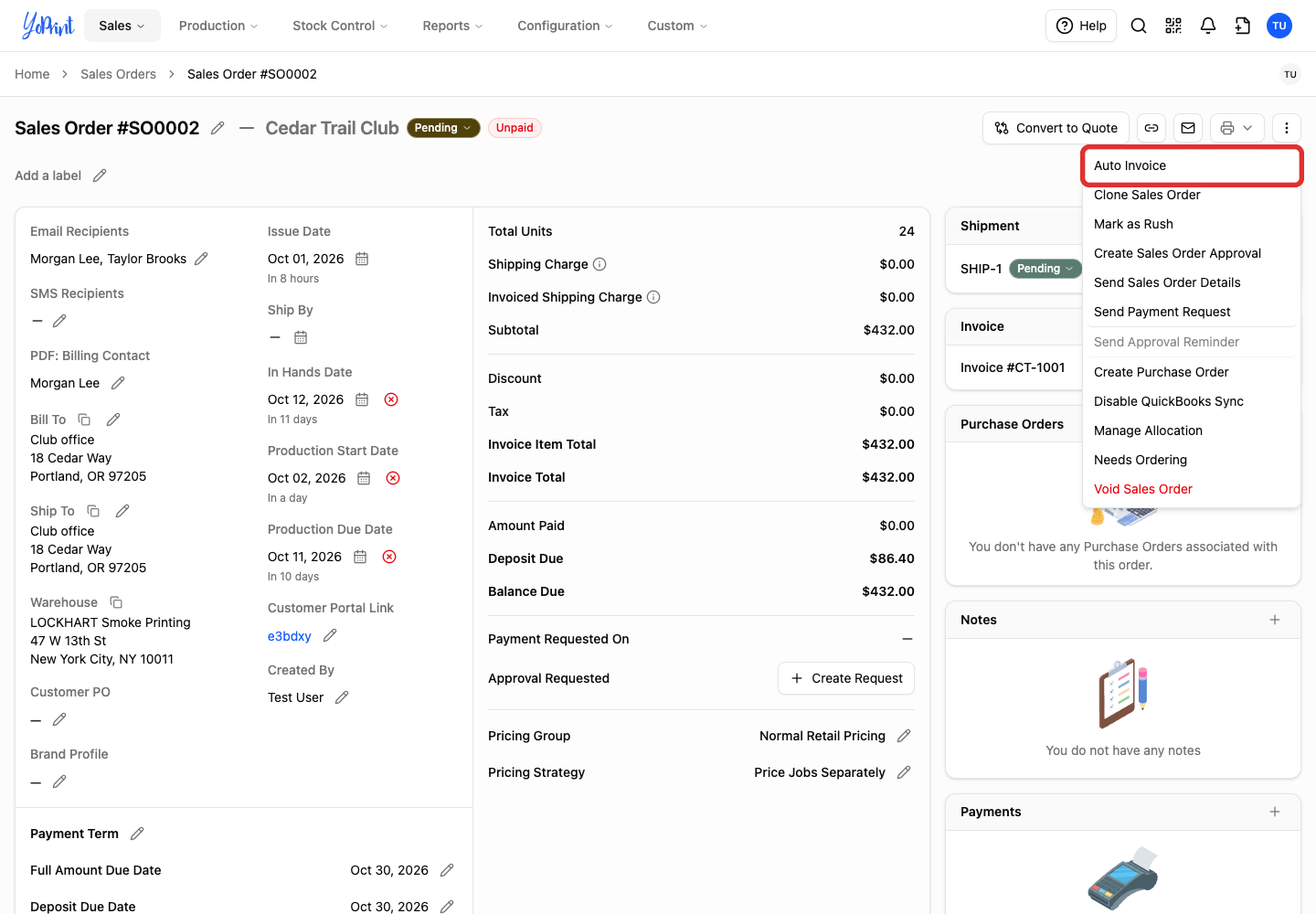Open the print options dropdown
Image resolution: width=1316 pixels, height=914 pixels.
click(x=1237, y=128)
